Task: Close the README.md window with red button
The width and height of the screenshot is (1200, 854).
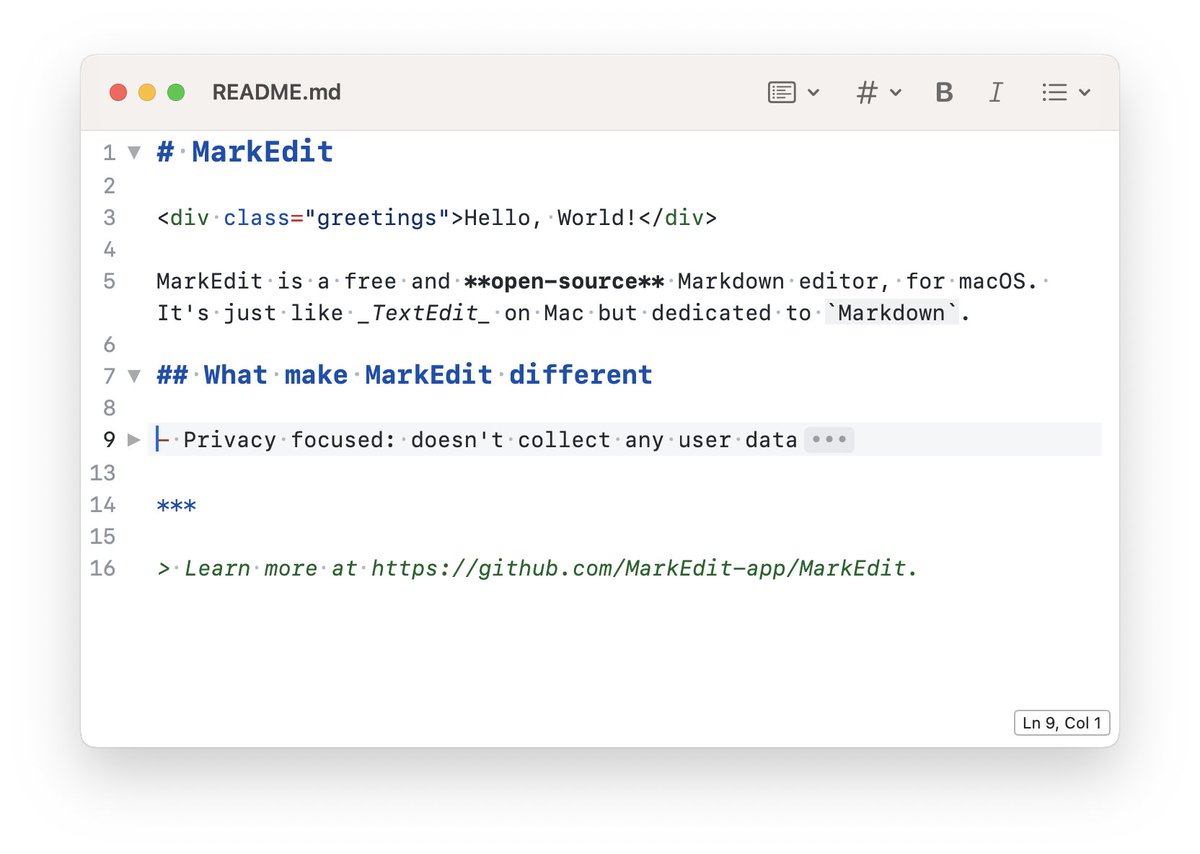Action: coord(118,92)
